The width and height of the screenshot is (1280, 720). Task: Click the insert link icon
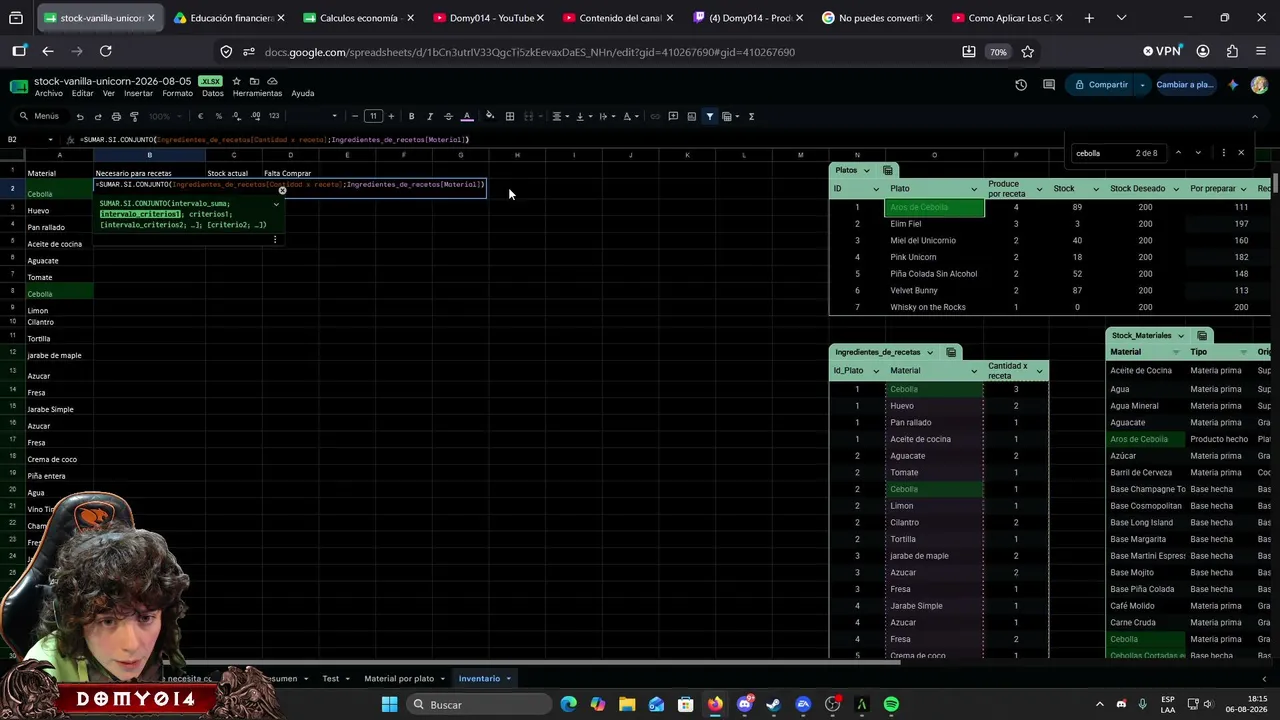[655, 116]
